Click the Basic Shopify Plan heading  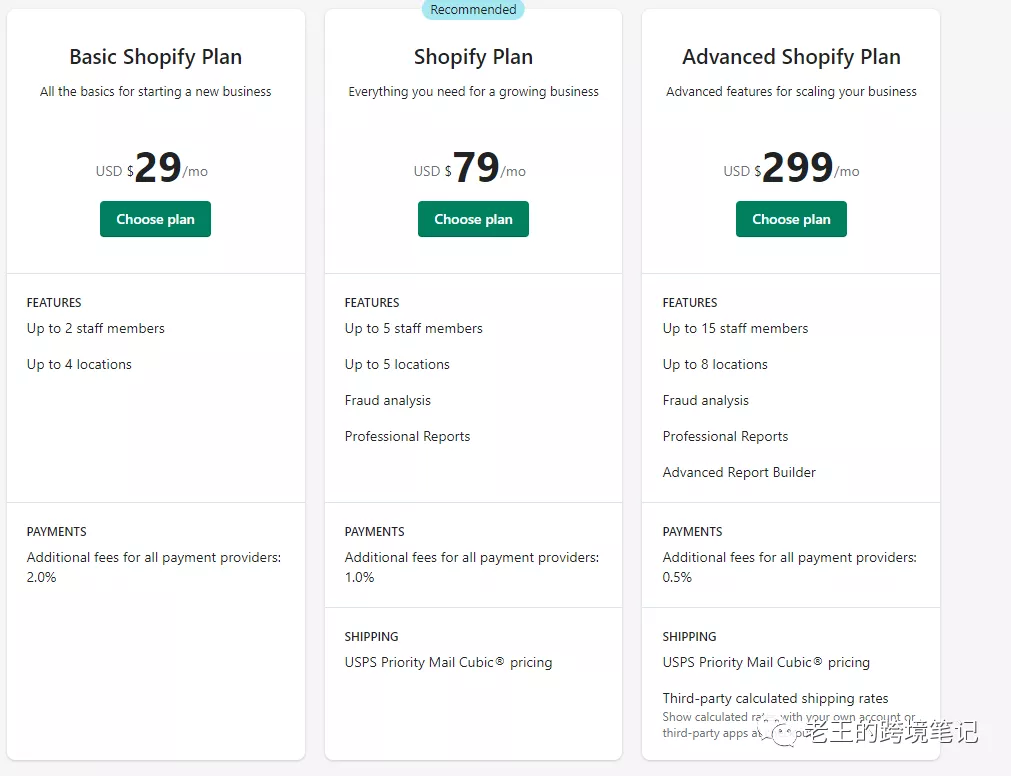(x=155, y=57)
